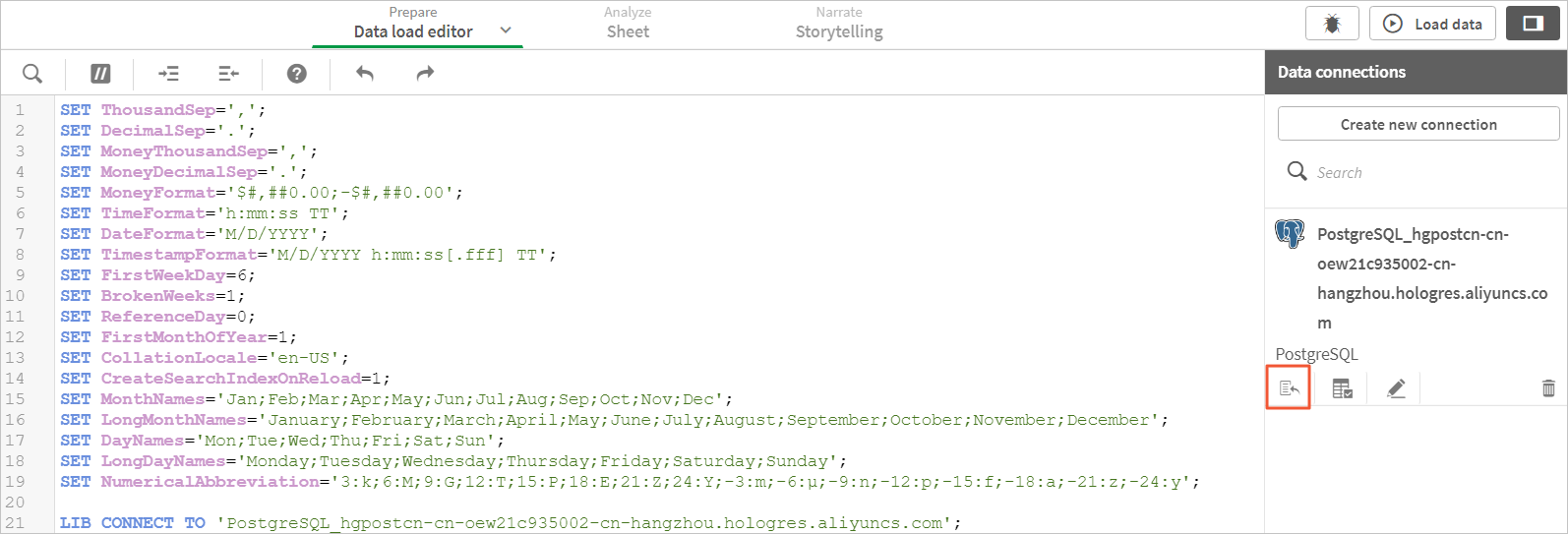Click the SET LongDayNames script line

pos(452,461)
